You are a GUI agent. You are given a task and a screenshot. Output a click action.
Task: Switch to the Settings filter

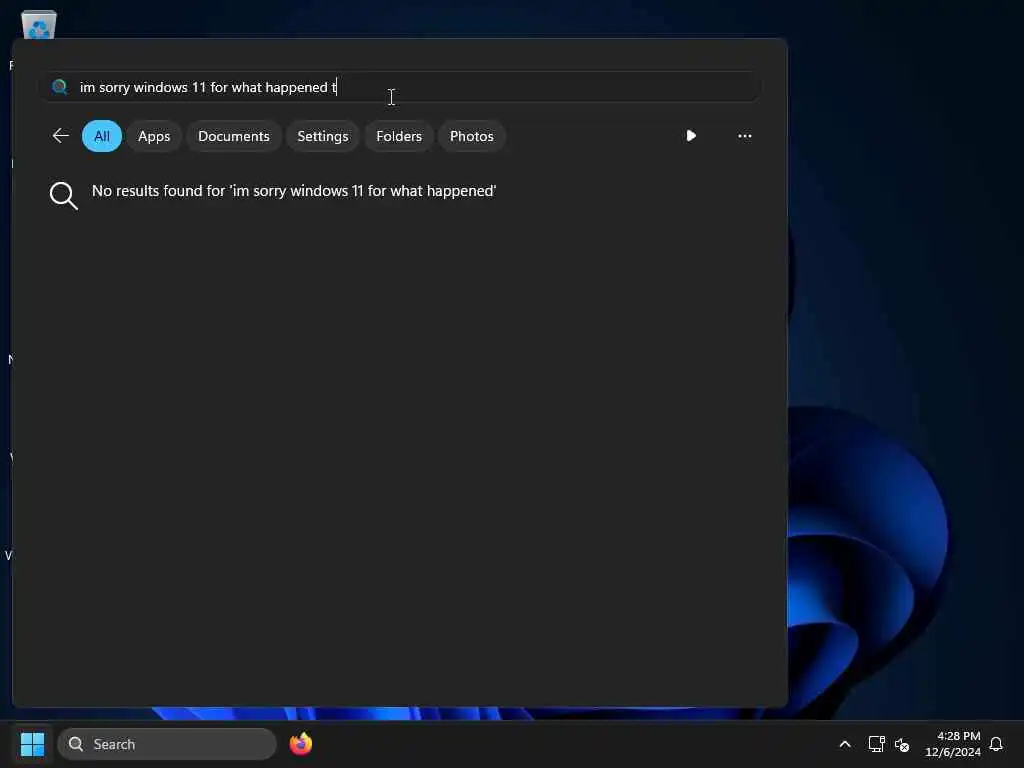coord(323,136)
